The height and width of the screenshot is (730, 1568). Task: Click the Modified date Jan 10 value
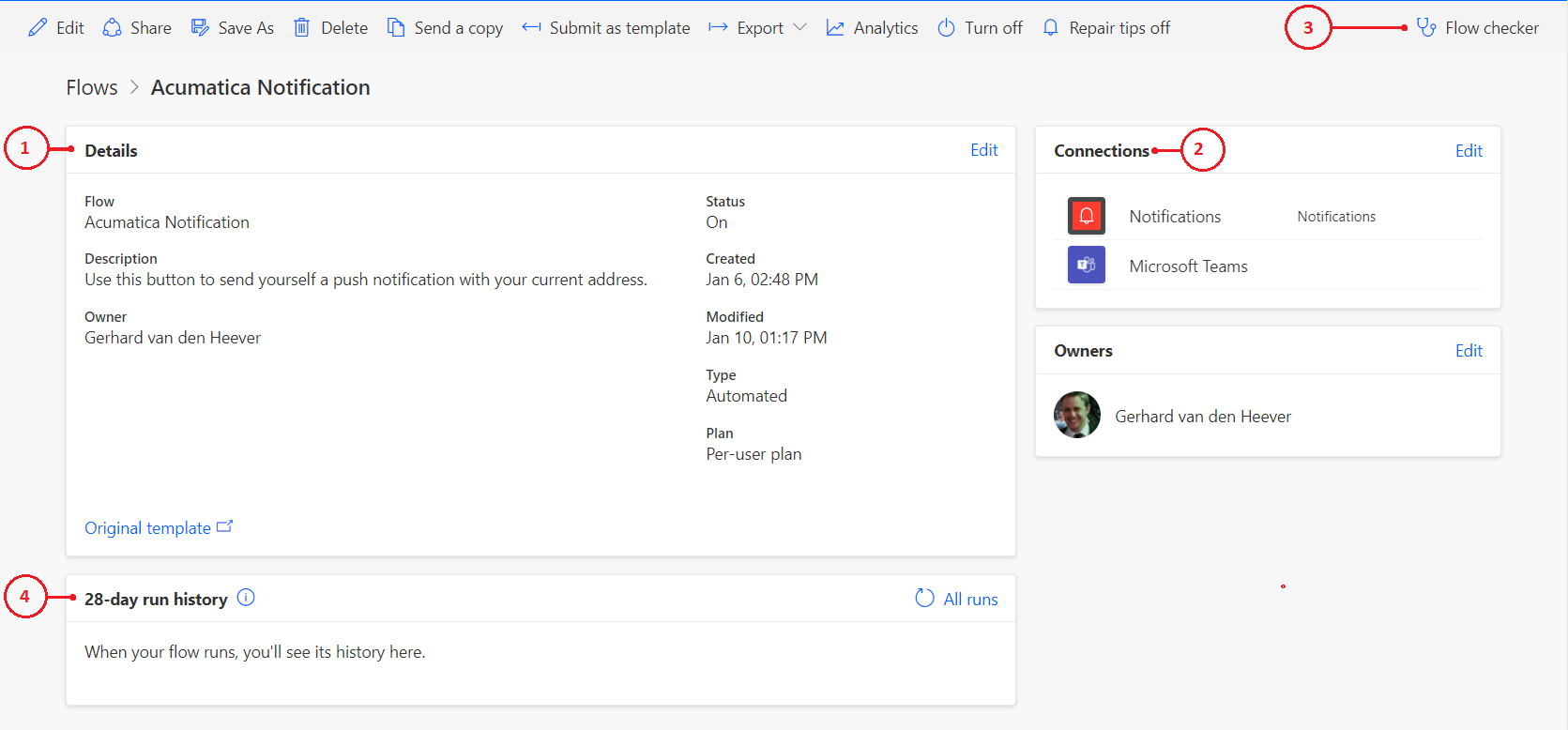(x=767, y=338)
